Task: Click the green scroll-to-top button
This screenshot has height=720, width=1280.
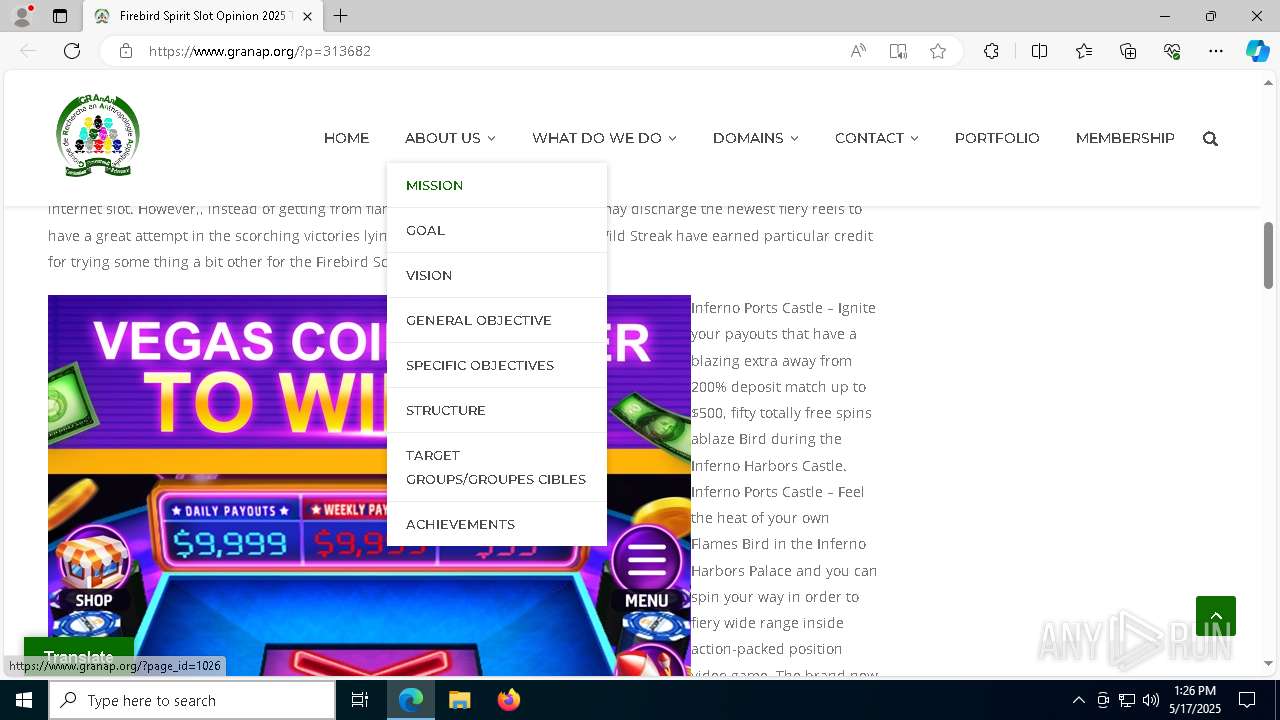Action: pyautogui.click(x=1216, y=616)
